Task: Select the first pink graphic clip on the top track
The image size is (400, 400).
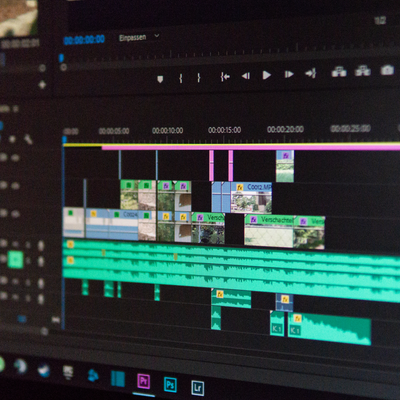Action: coord(211,166)
